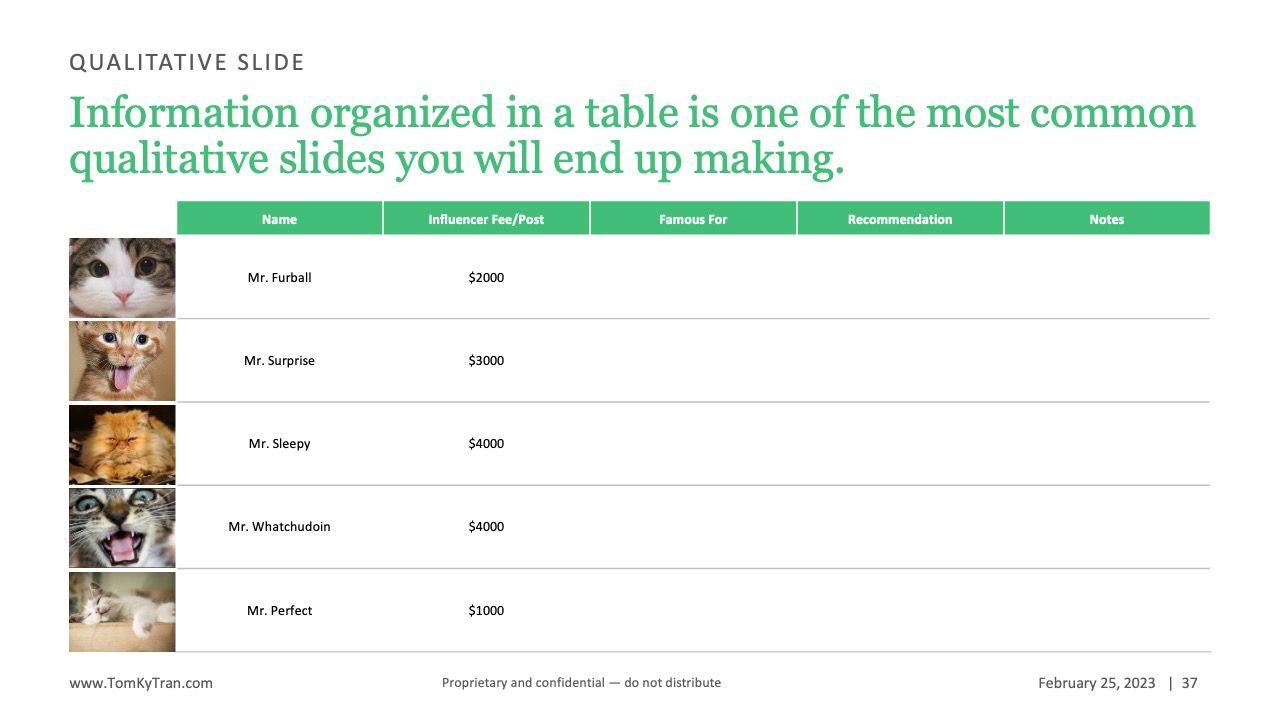This screenshot has height=720, width=1280.
Task: Click the February 25, 2023 date footer
Action: [x=1096, y=683]
